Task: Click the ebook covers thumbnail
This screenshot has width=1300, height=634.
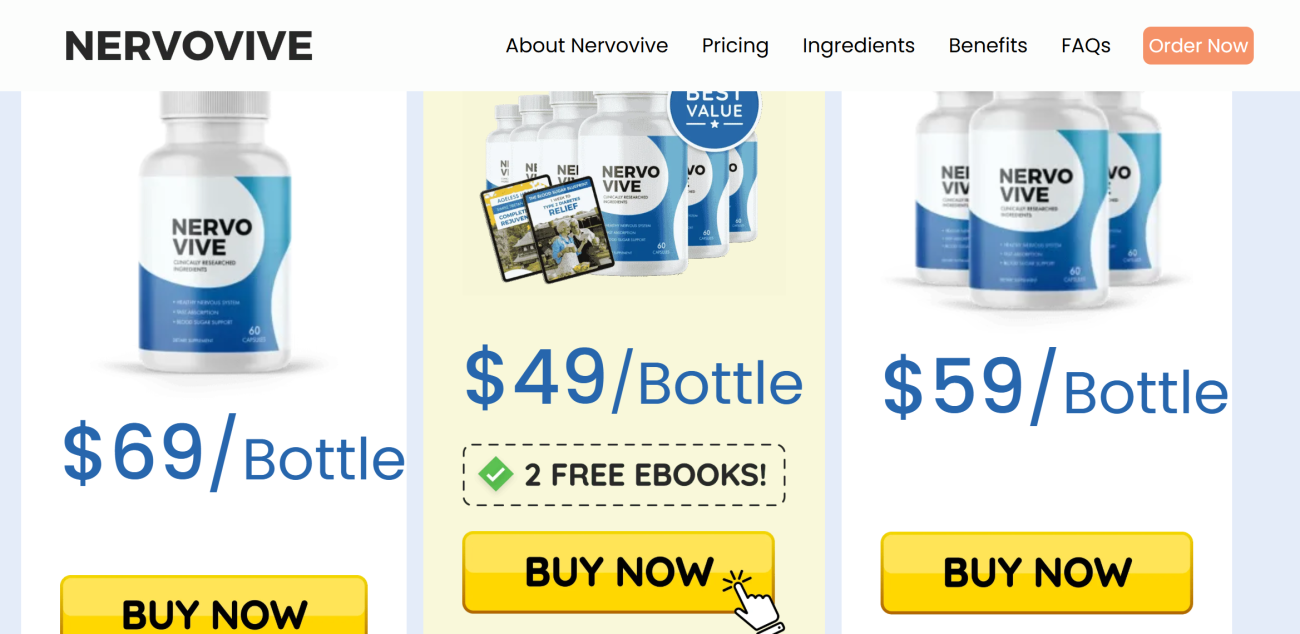Action: click(x=540, y=228)
